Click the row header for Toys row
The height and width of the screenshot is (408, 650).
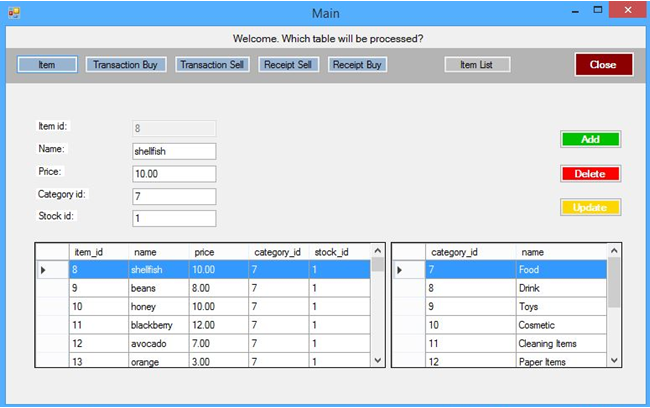tap(409, 307)
